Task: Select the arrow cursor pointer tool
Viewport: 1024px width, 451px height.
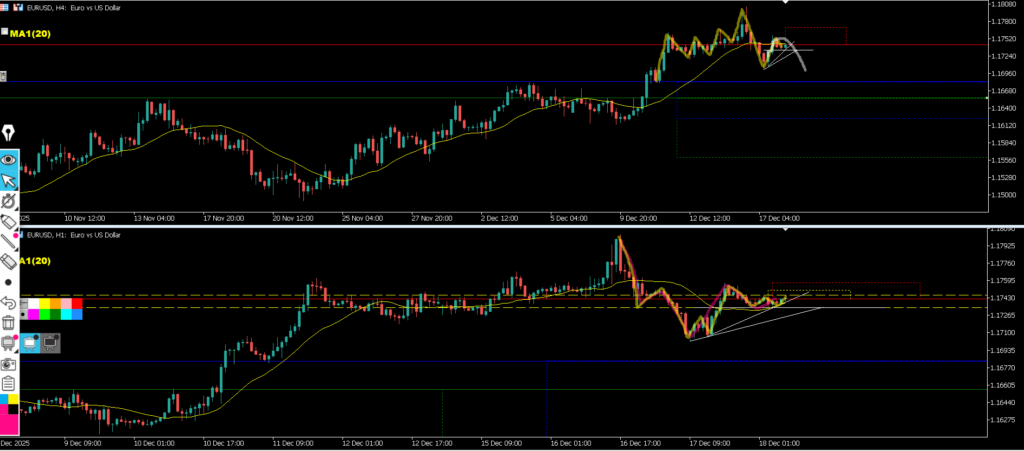Action: (8, 180)
